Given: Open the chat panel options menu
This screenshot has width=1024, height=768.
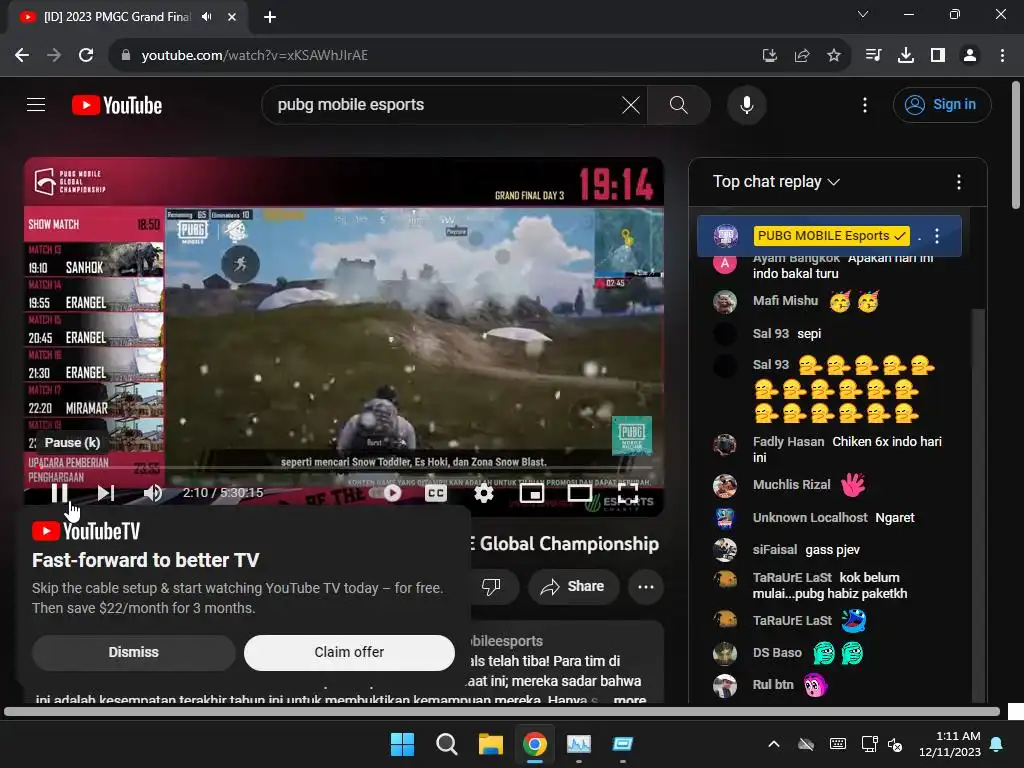Looking at the screenshot, I should pos(958,182).
